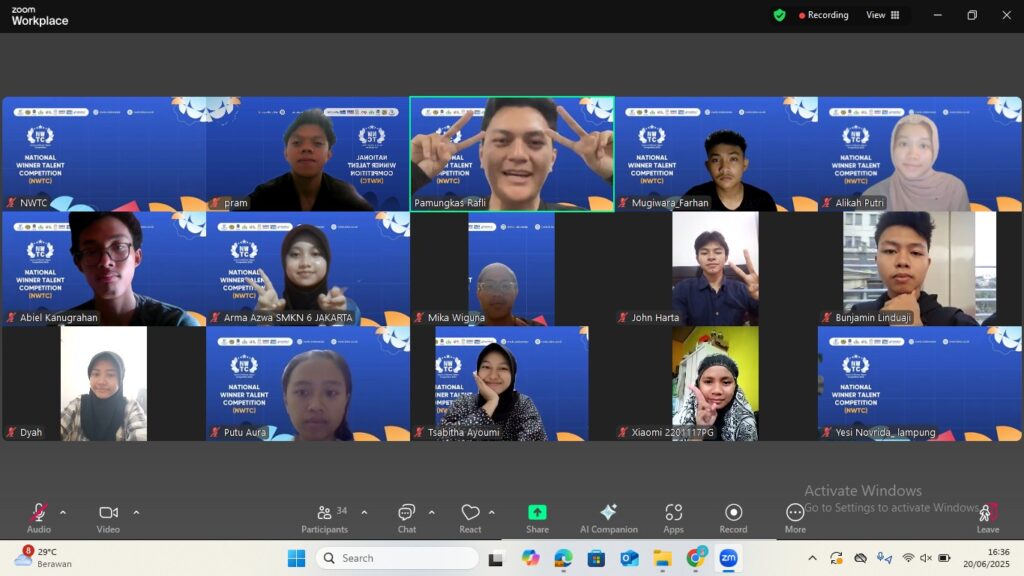Open React emoji menu

pos(470,519)
